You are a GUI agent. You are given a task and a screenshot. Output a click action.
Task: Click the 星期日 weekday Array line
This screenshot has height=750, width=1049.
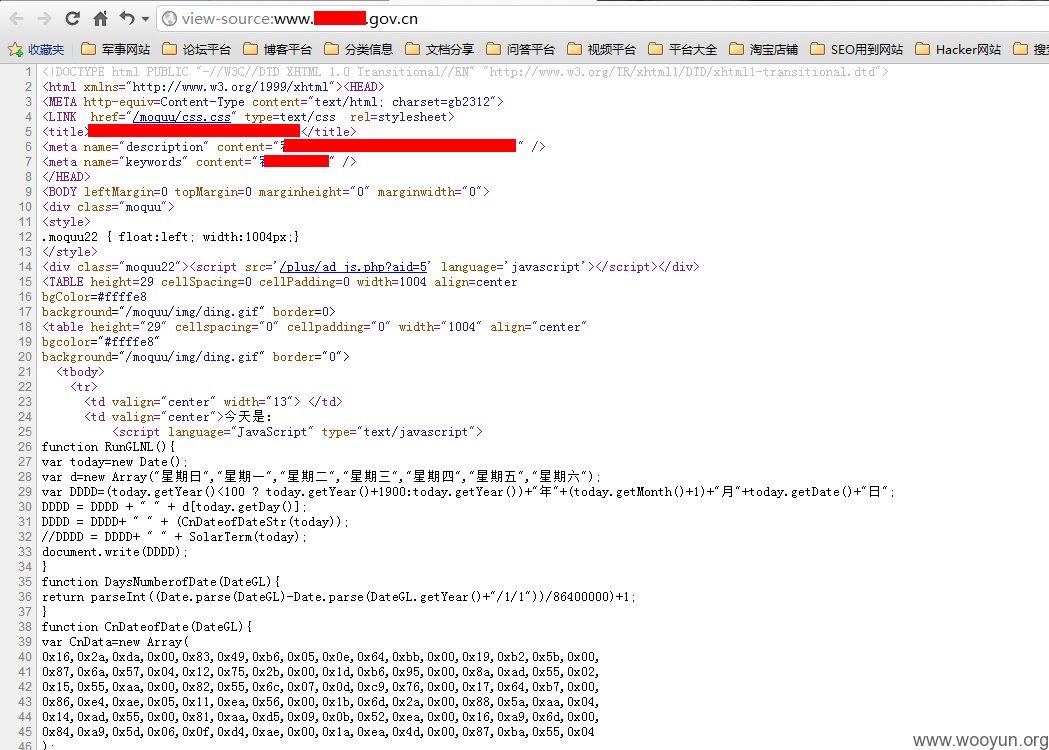321,477
